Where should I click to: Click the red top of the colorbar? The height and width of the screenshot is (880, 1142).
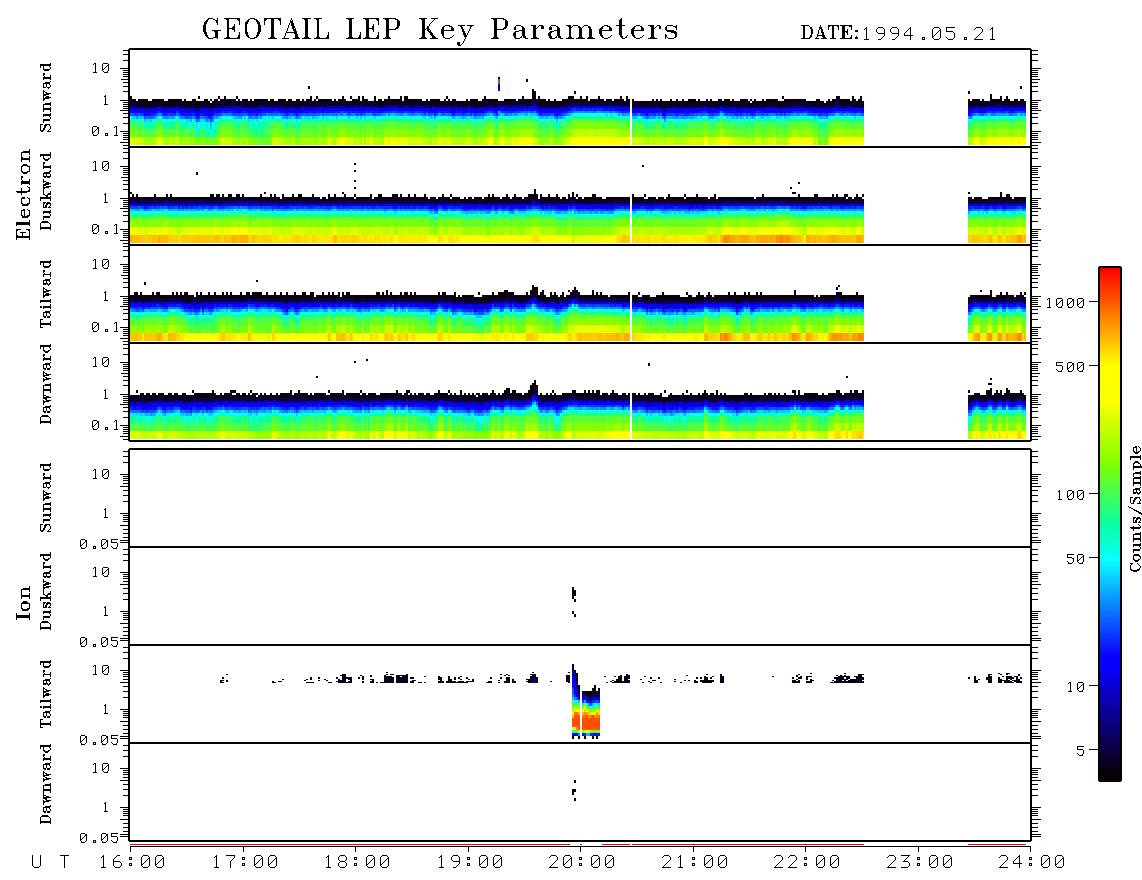[x=1110, y=275]
